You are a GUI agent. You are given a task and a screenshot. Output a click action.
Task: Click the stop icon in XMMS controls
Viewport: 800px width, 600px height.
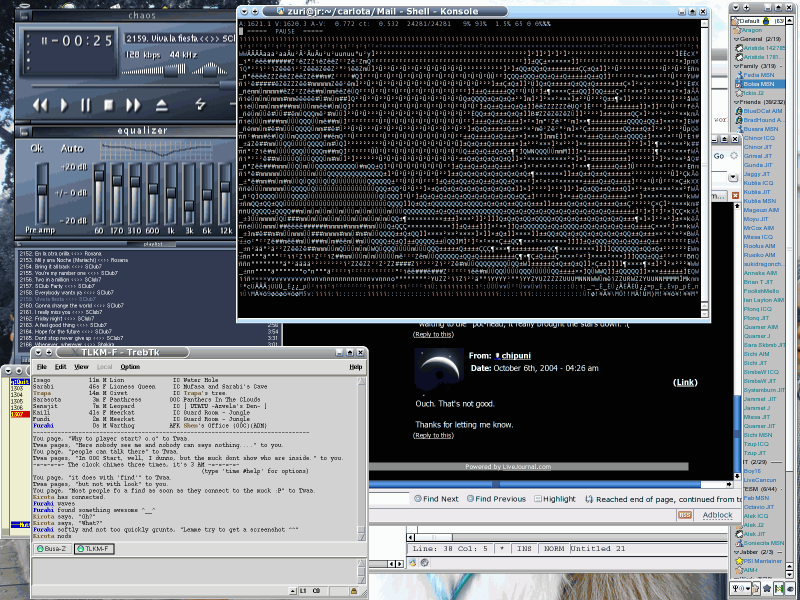109,104
